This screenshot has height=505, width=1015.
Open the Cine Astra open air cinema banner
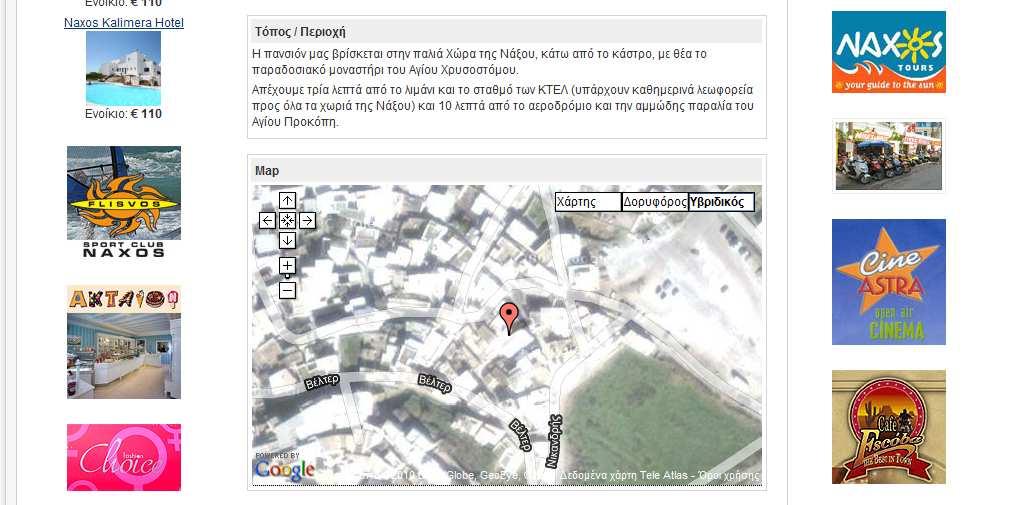click(x=889, y=282)
